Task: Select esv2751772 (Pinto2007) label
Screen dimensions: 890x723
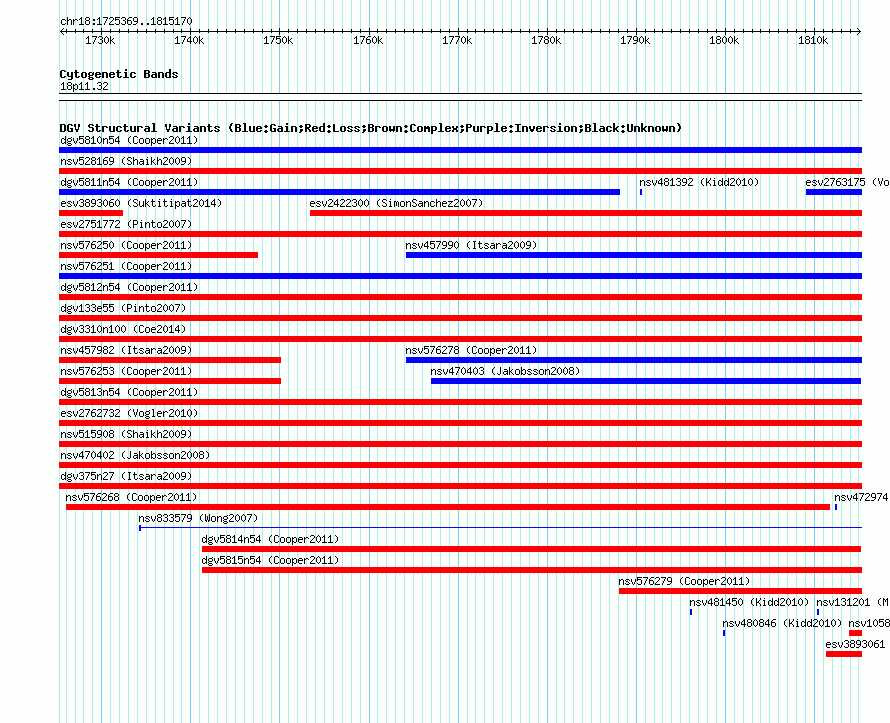Action: tap(126, 224)
